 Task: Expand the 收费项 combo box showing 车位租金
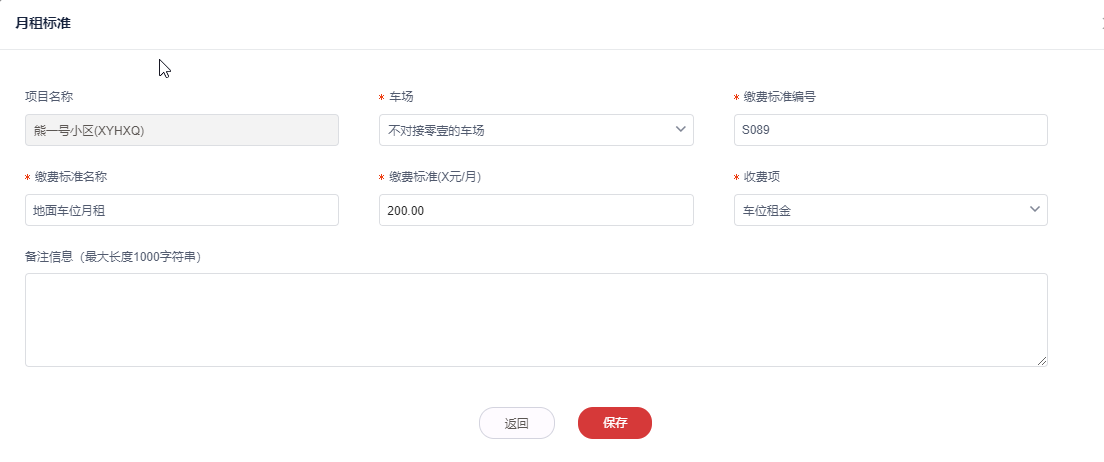pos(880,210)
